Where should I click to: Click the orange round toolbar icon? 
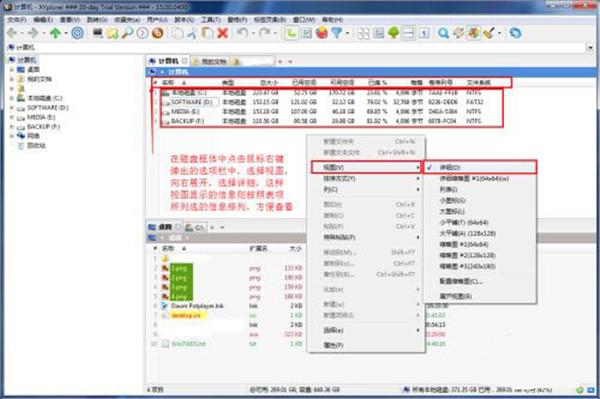pyautogui.click(x=158, y=33)
